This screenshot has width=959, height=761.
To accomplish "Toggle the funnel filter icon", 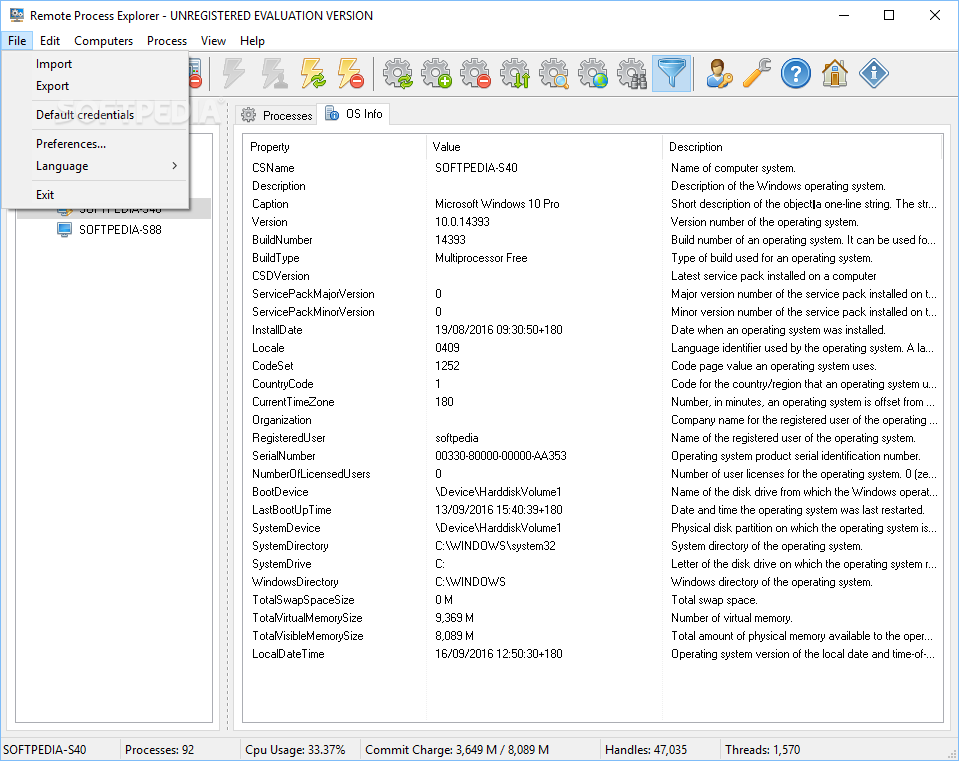I will (x=672, y=74).
